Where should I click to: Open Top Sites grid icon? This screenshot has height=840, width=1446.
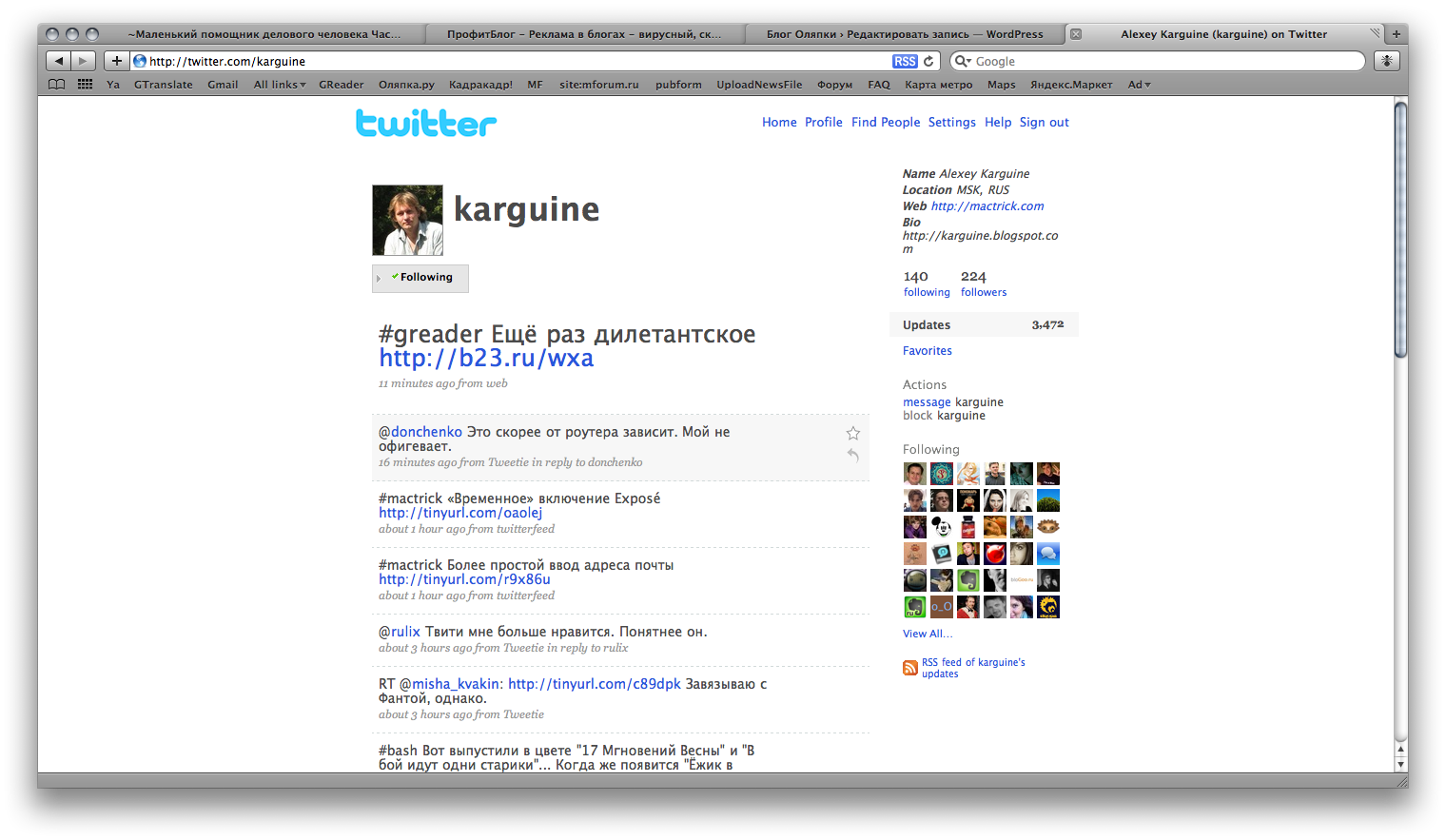[x=85, y=85]
